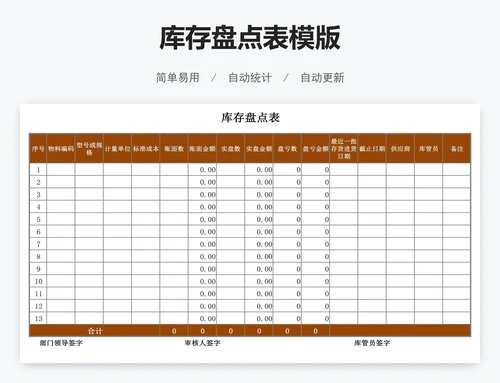Click sequence number 9 cell
Viewport: 500px width, 383px height.
pyautogui.click(x=38, y=269)
